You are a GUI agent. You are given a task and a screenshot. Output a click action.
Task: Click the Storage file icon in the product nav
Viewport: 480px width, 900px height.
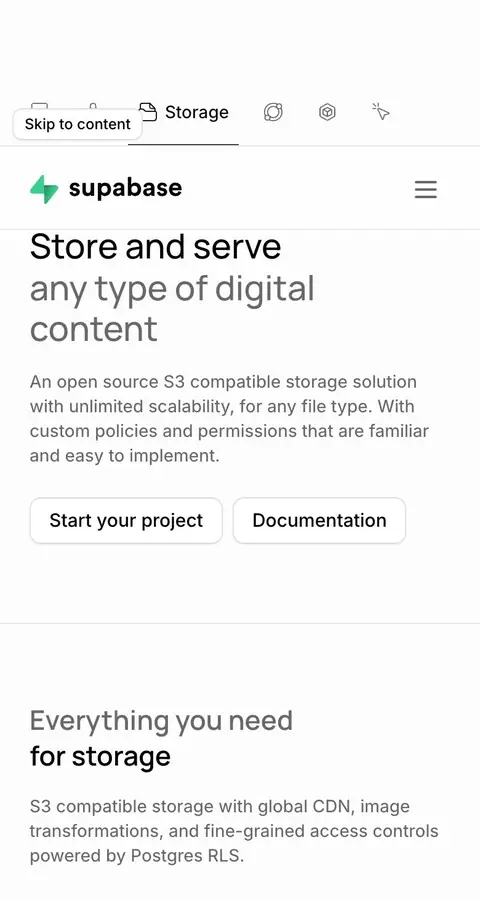point(149,112)
